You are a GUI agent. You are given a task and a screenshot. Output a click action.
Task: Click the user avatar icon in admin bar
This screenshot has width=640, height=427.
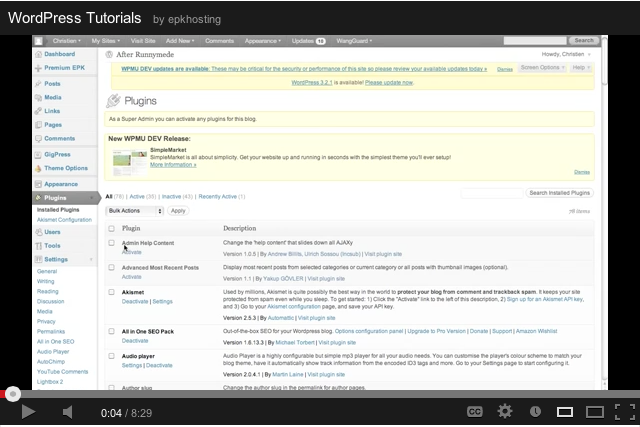[38, 41]
